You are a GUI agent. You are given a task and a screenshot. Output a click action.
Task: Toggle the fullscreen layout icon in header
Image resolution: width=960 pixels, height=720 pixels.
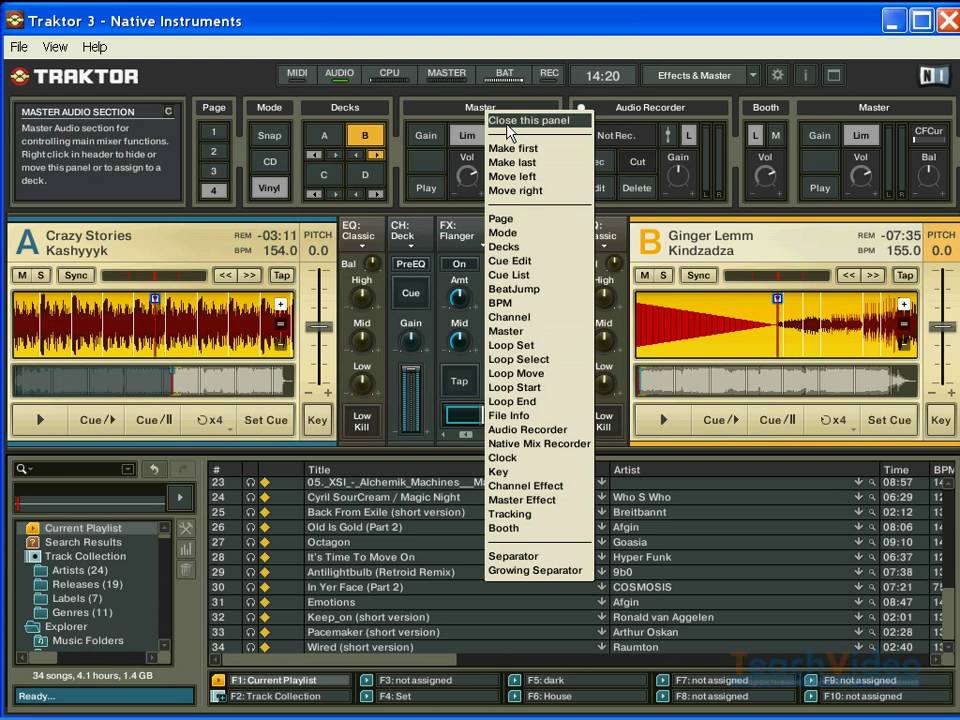pos(833,75)
